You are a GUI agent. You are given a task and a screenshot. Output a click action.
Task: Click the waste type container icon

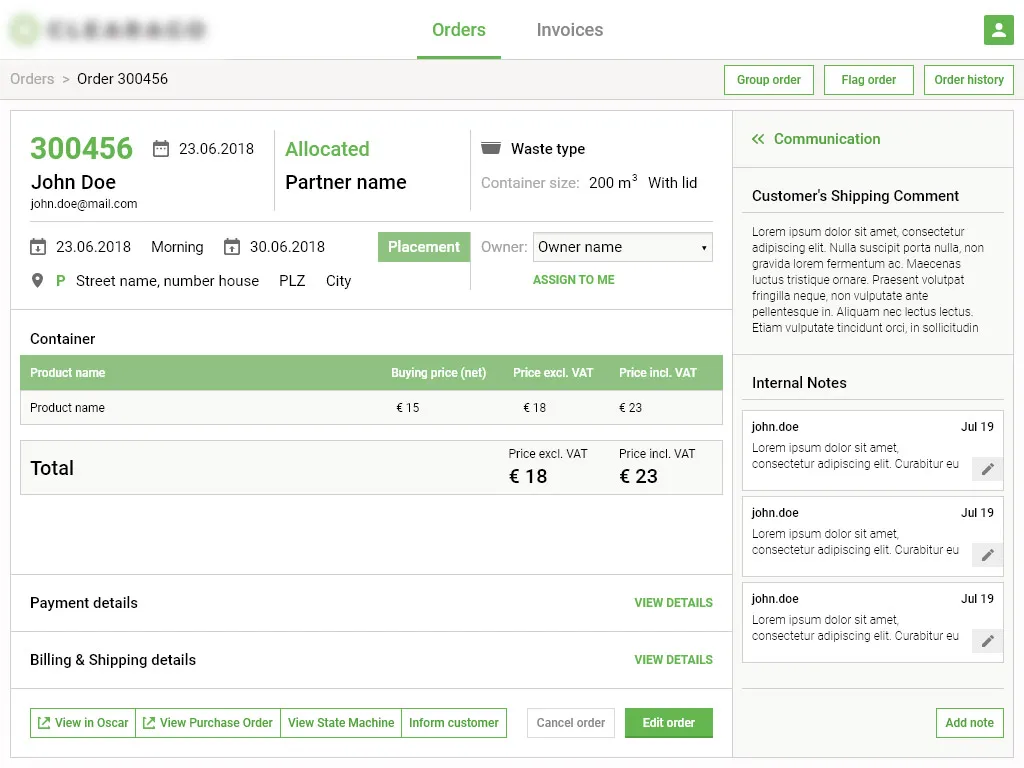(x=490, y=149)
